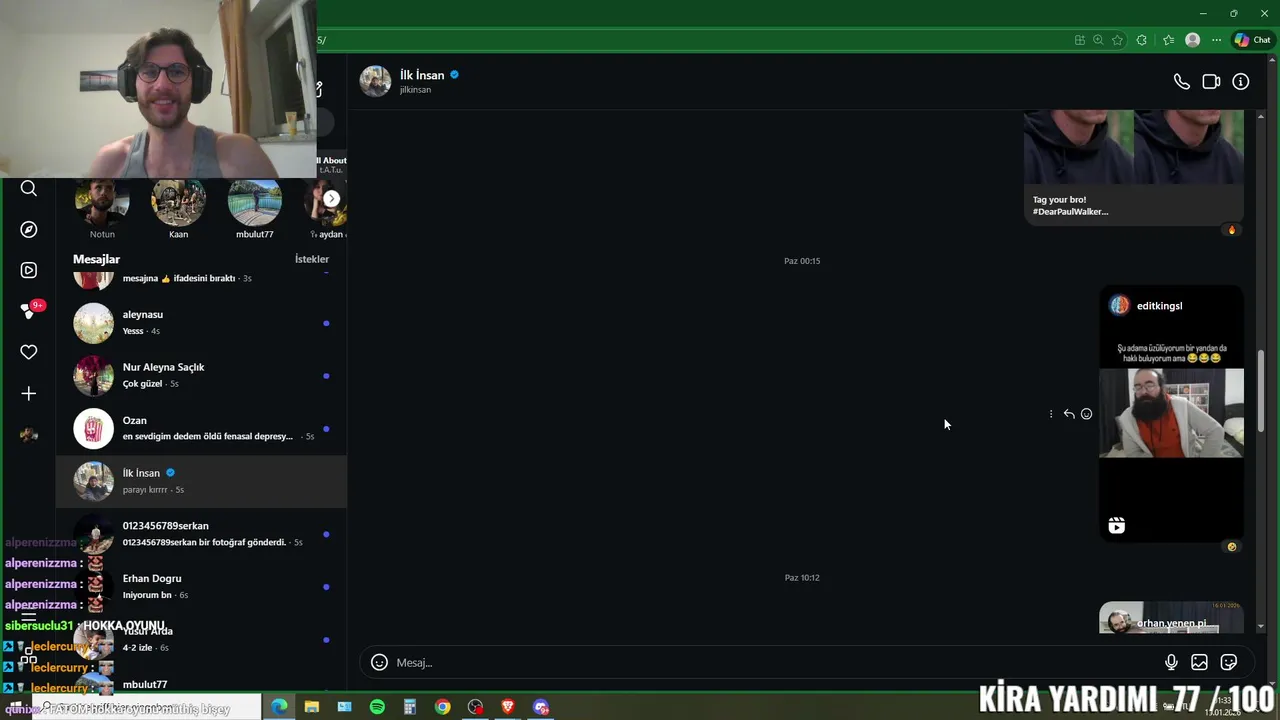Click the chat vertical scrollbar thumb

point(1261,391)
